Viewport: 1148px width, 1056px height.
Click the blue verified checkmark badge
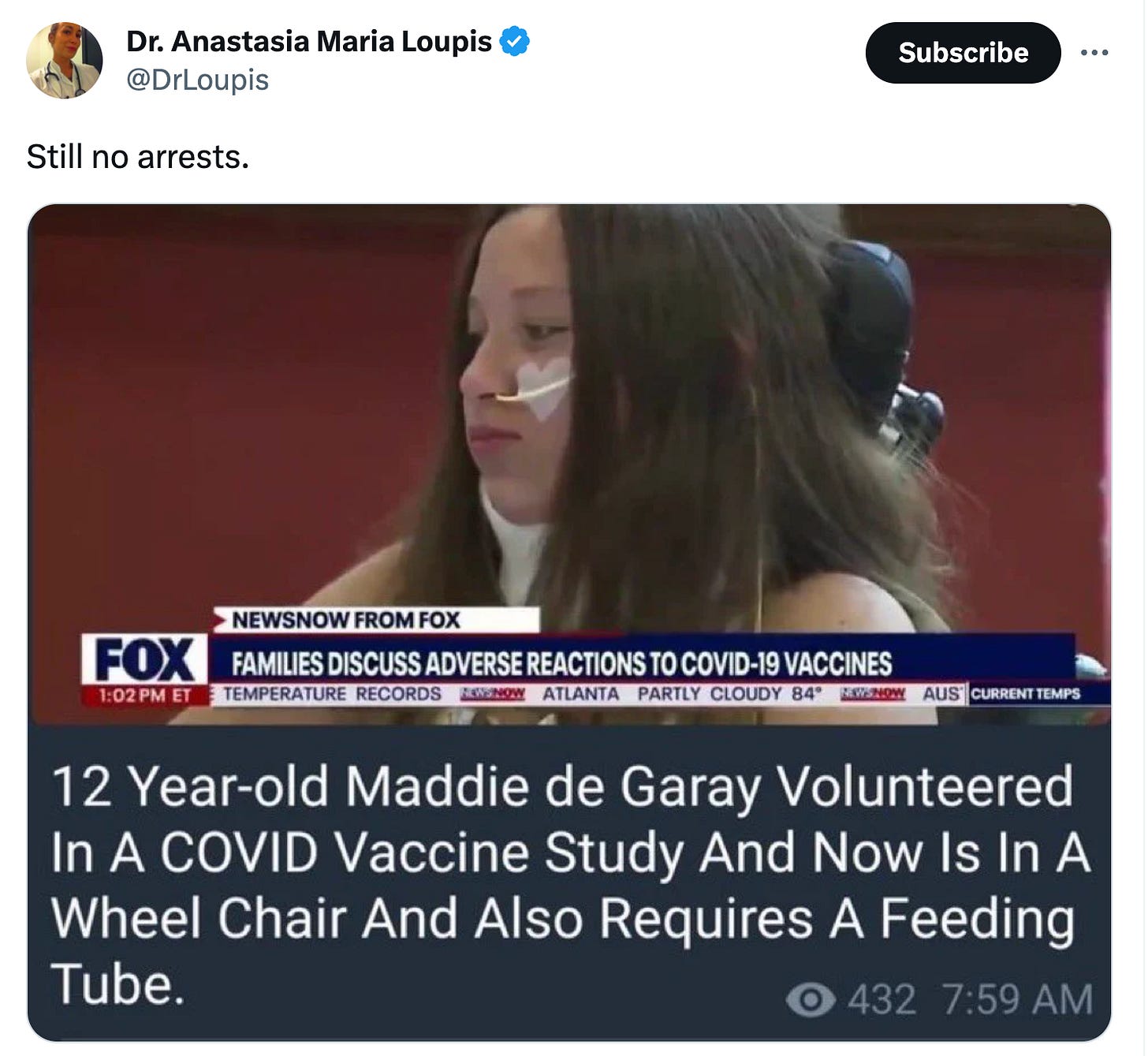coord(515,41)
